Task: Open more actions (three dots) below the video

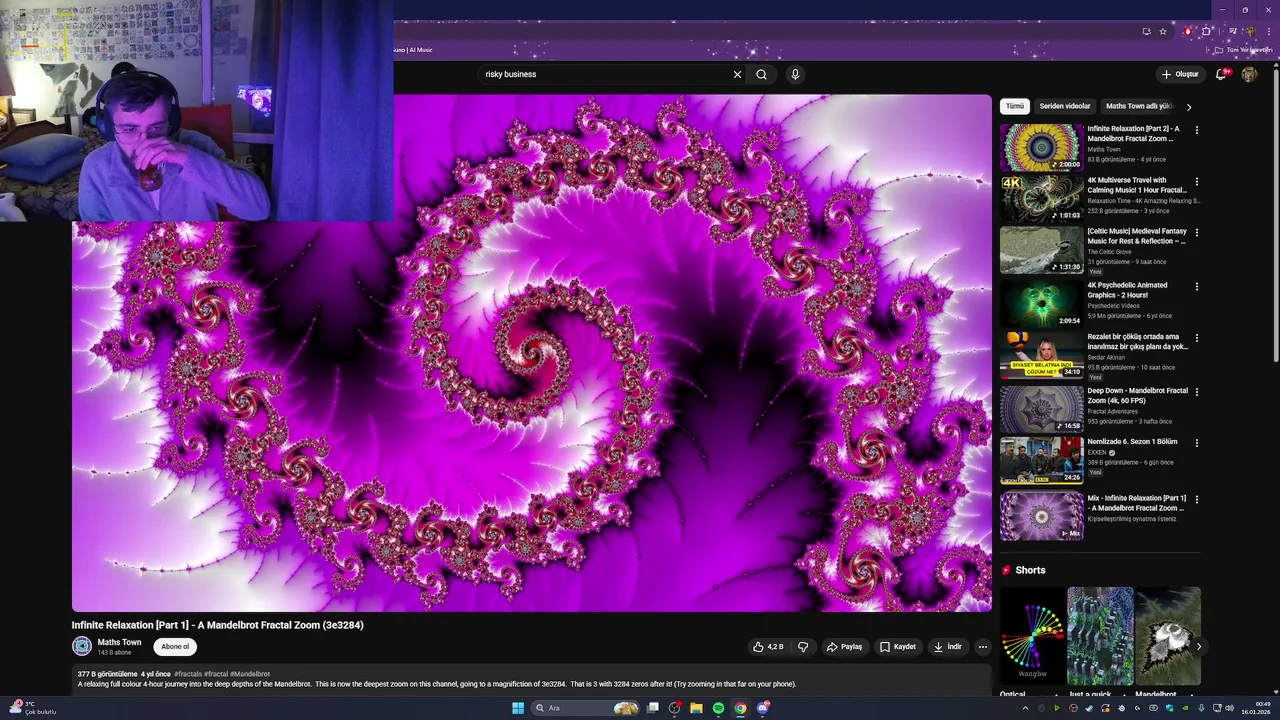Action: click(982, 647)
